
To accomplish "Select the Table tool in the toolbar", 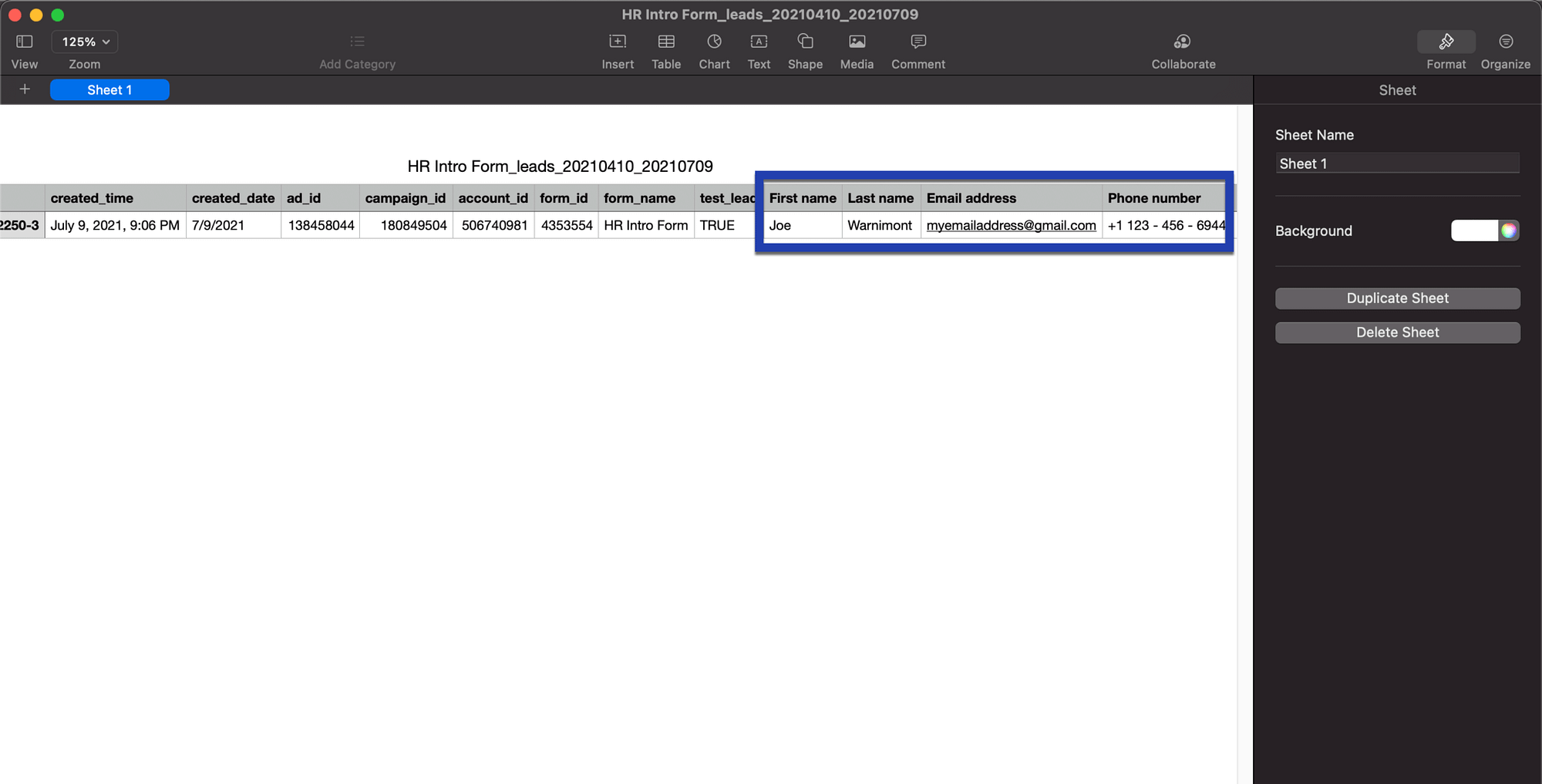I will click(665, 42).
